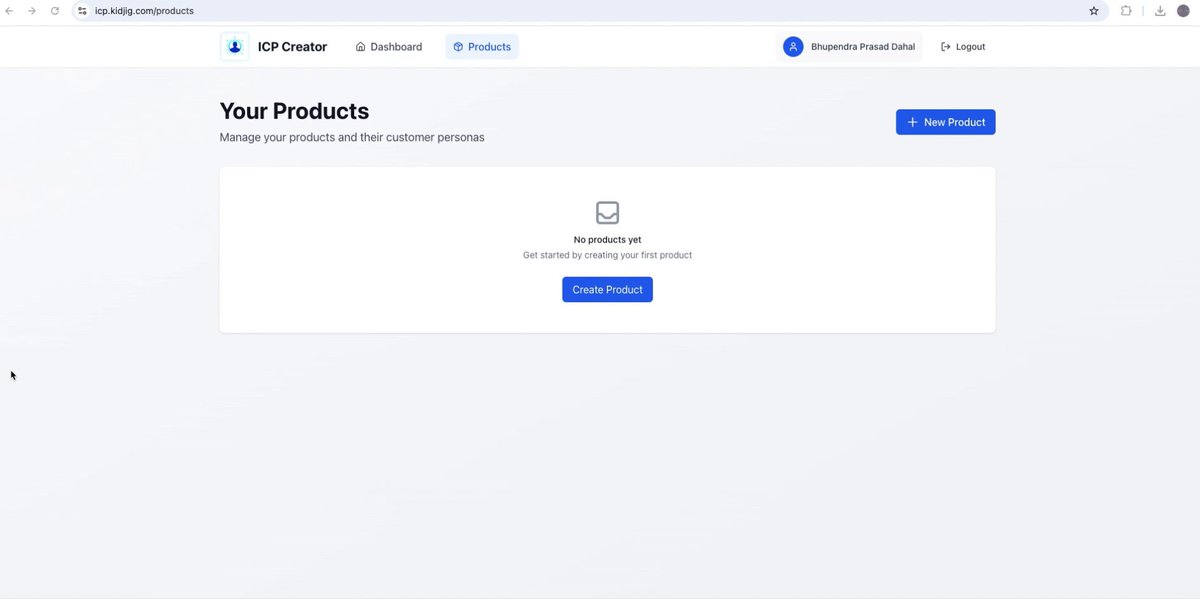Open the browser profile avatar
The width and height of the screenshot is (1200, 602).
(1183, 11)
